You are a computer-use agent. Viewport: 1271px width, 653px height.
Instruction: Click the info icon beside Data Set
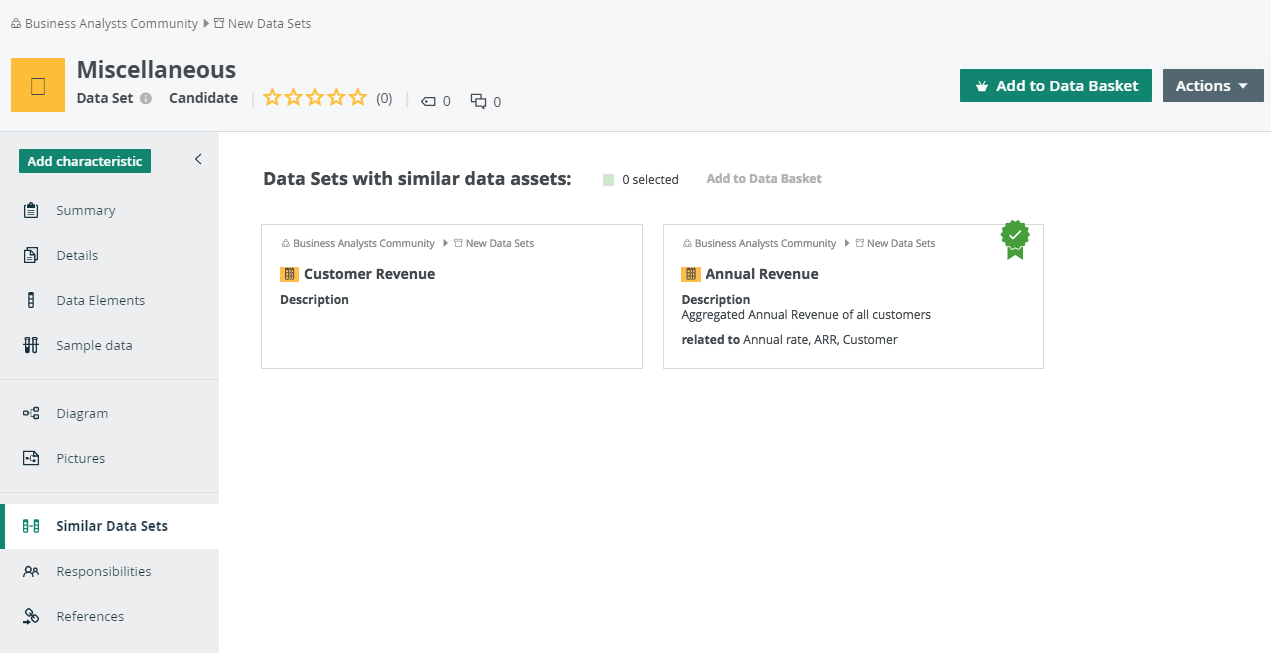click(146, 98)
